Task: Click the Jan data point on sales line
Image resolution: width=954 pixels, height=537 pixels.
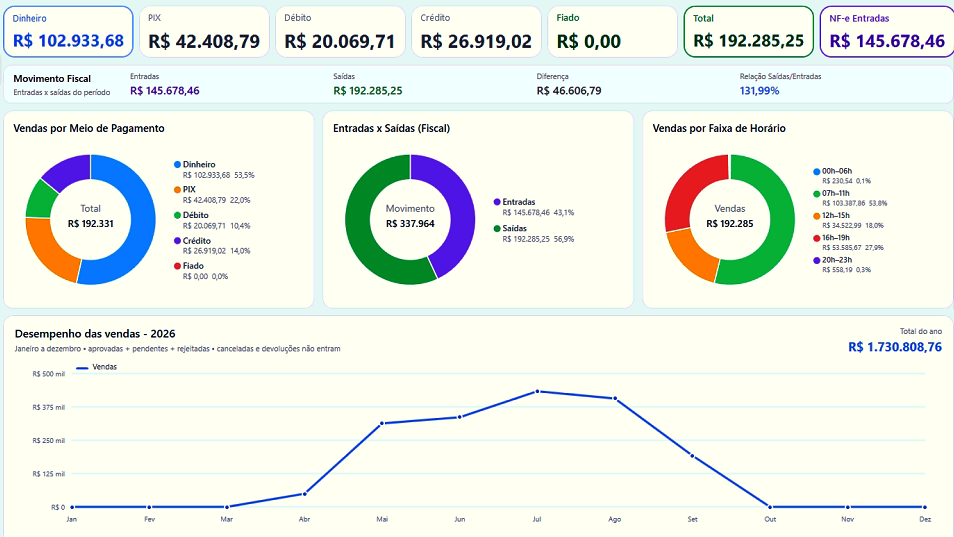Action: (72, 507)
